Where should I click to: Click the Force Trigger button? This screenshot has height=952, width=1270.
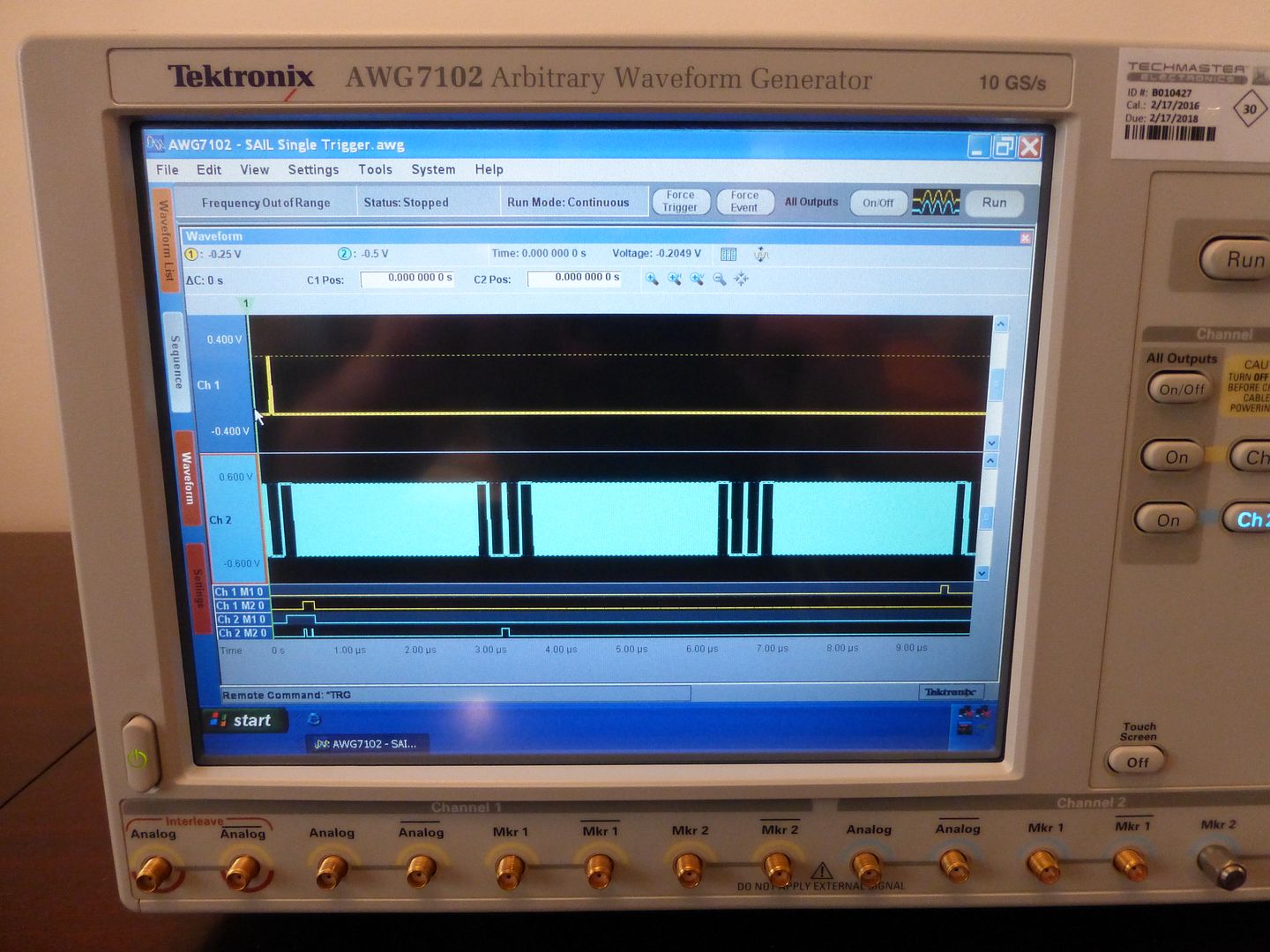tap(680, 202)
